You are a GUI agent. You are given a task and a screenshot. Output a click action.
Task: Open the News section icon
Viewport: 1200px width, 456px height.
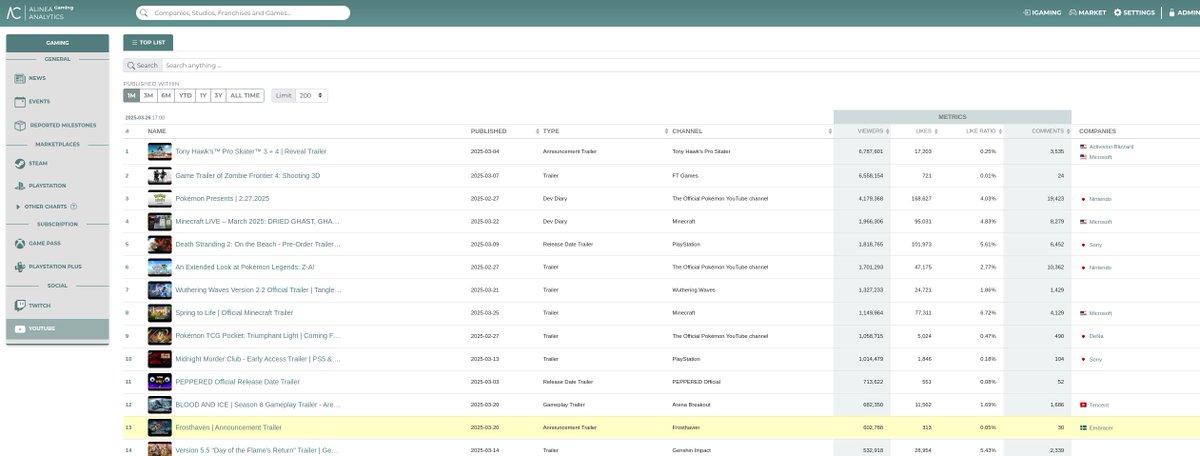tap(20, 78)
